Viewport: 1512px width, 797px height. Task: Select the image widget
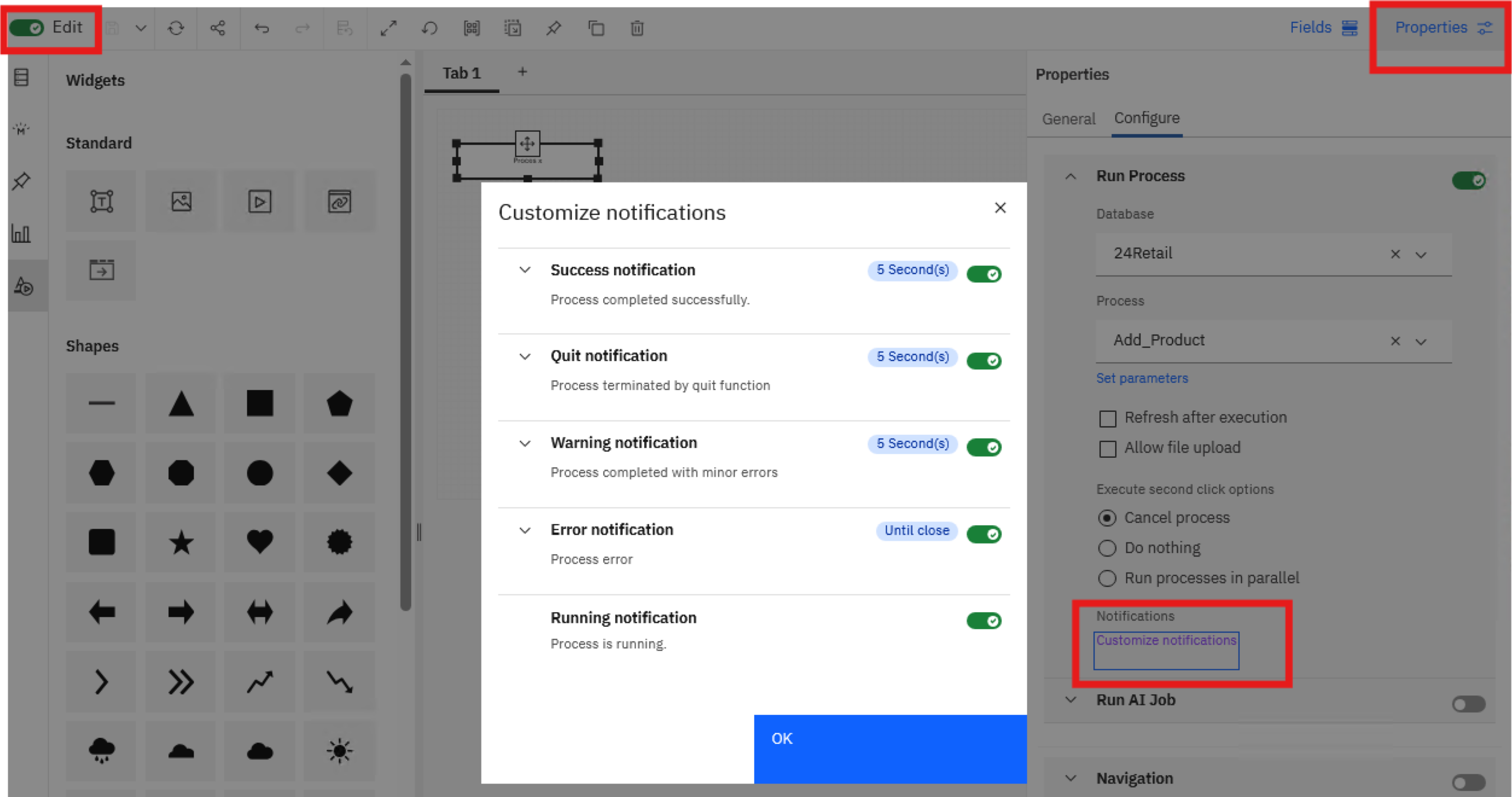(x=181, y=201)
